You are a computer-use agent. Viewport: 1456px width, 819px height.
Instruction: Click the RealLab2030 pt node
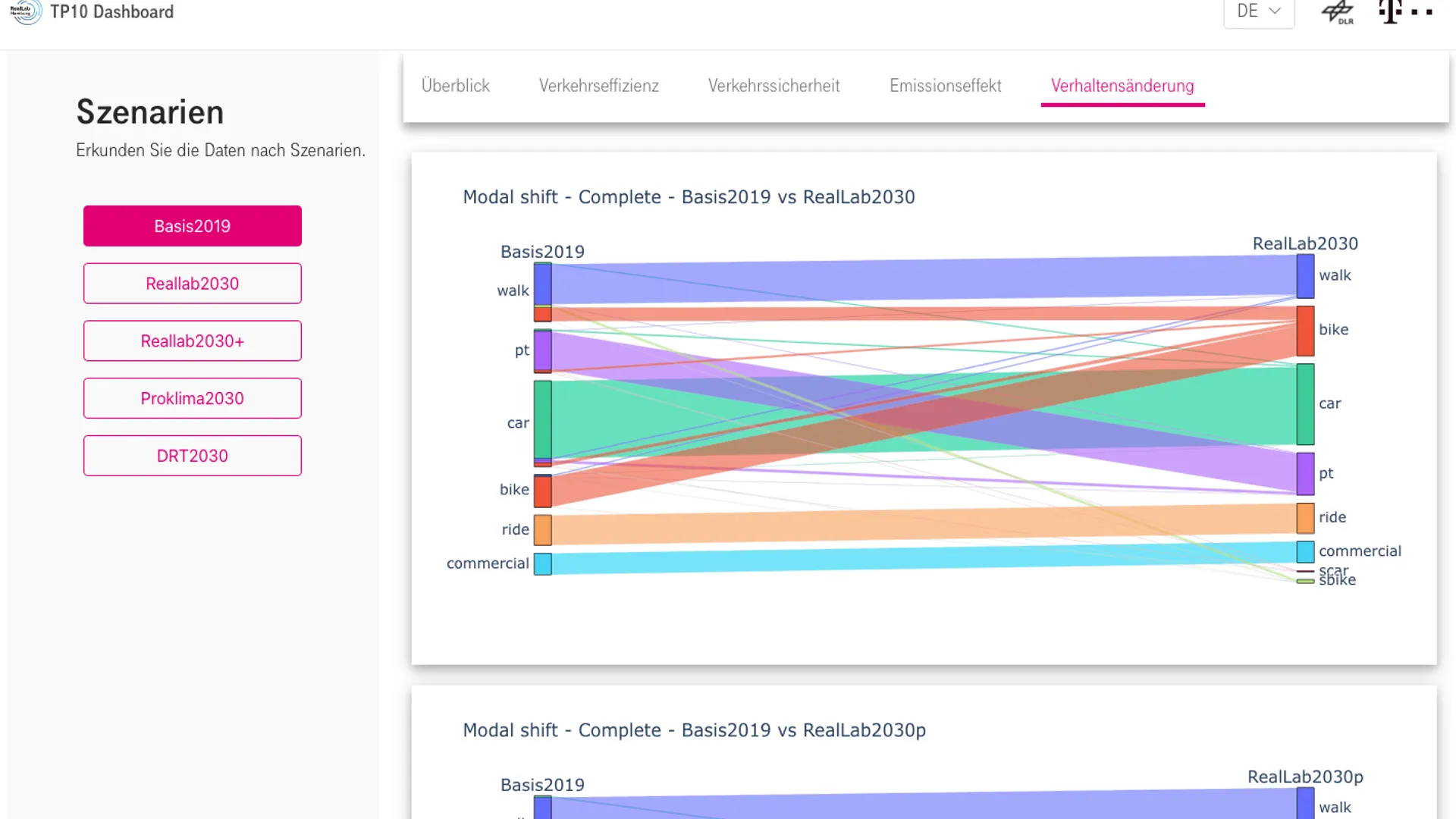1305,474
